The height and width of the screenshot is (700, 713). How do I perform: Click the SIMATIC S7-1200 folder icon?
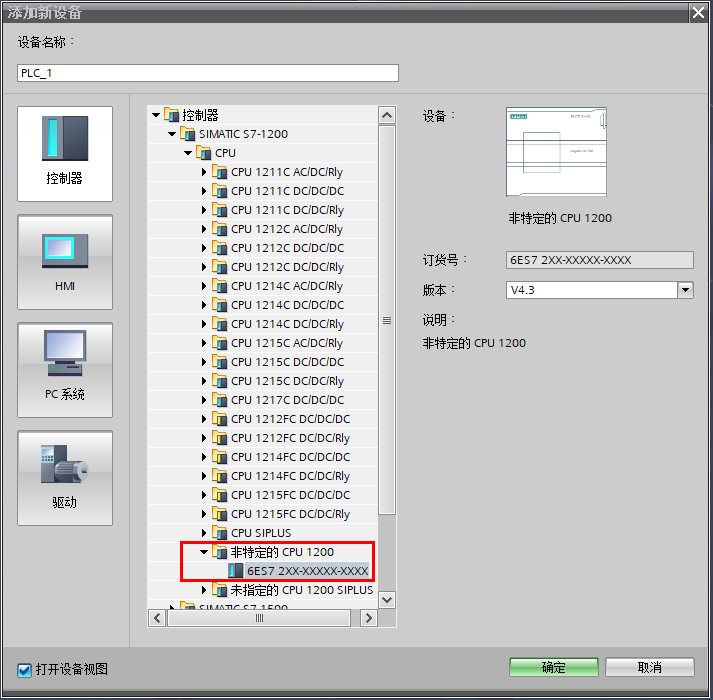tap(187, 134)
